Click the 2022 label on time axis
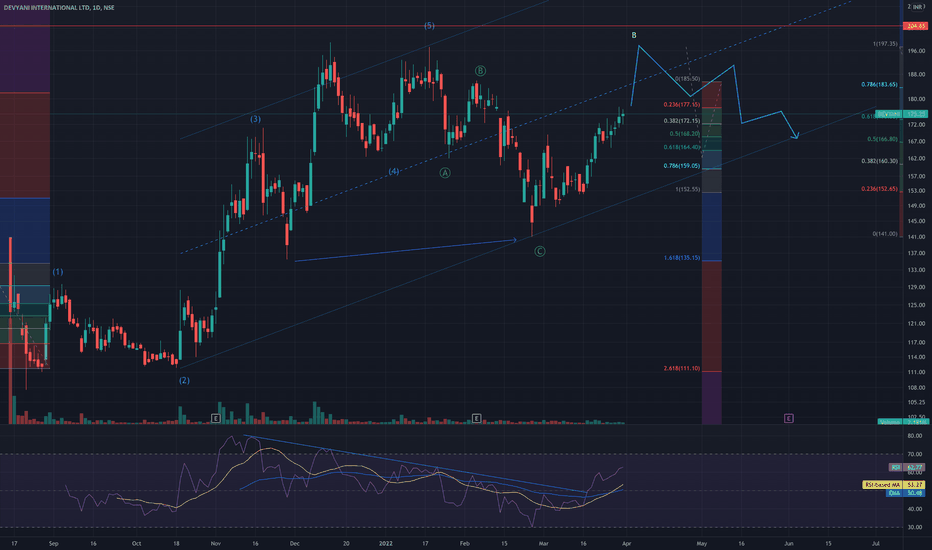Screen dimensions: 932x550 [x=386, y=543]
